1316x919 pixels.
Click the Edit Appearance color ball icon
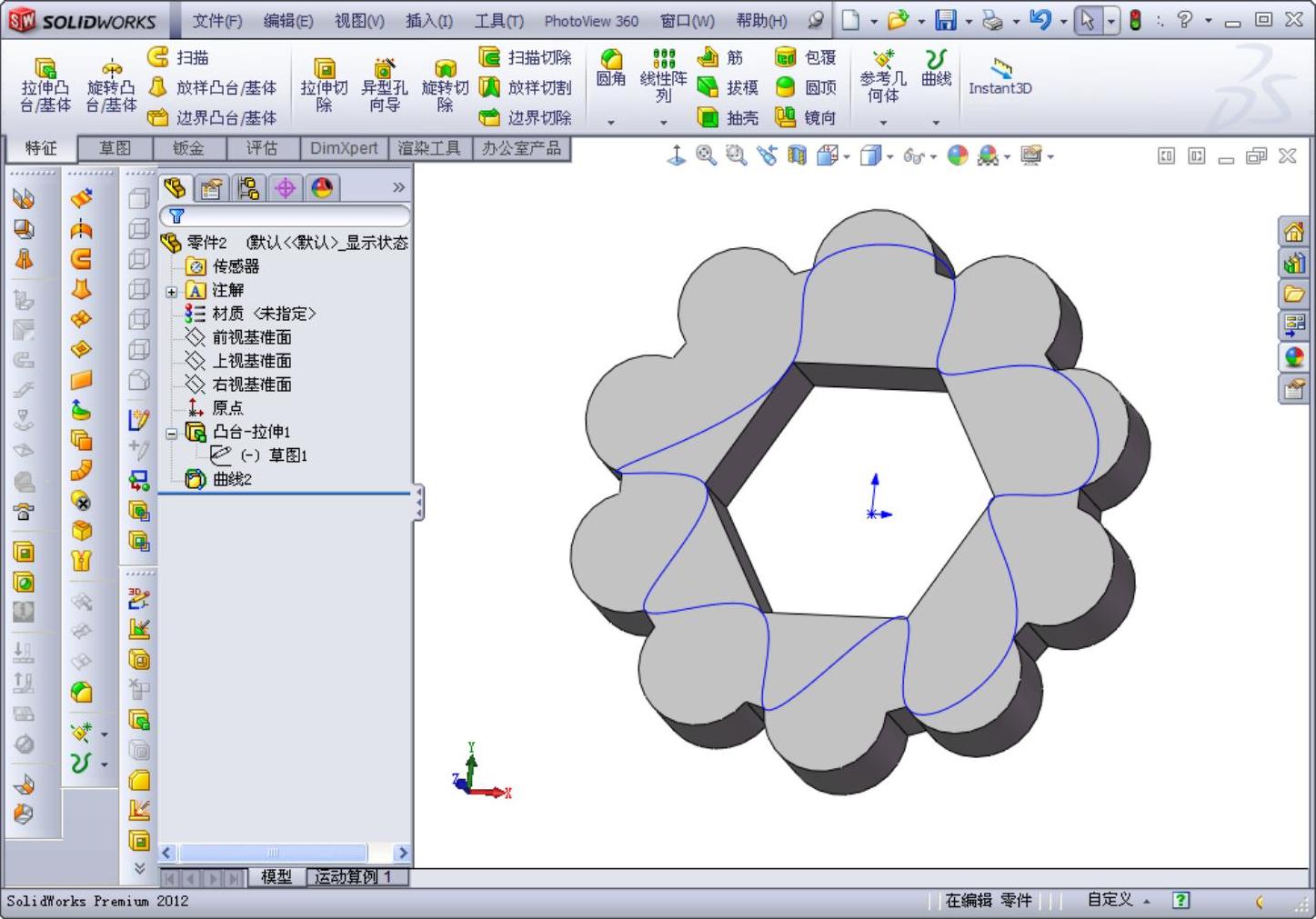958,156
